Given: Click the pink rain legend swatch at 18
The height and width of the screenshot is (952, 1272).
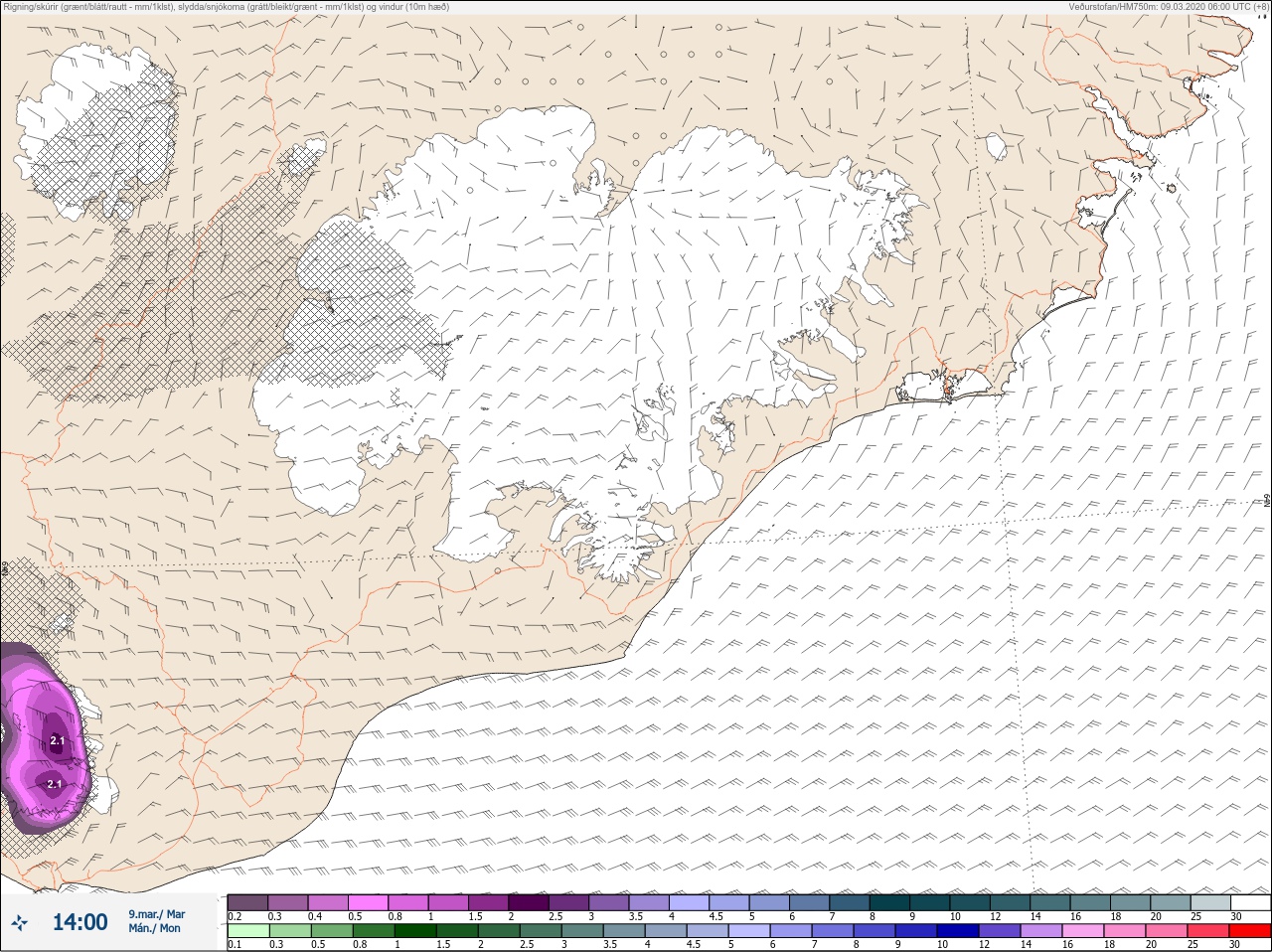Looking at the screenshot, I should pyautogui.click(x=1125, y=931).
